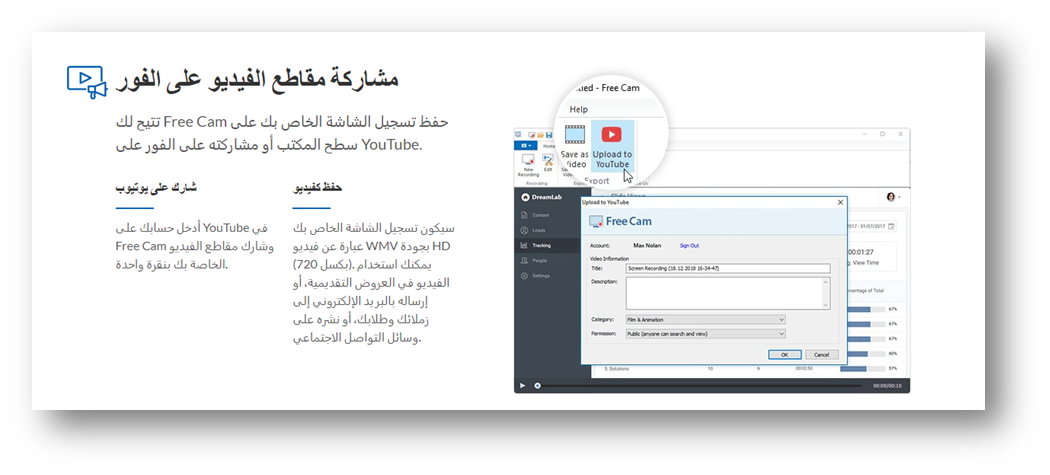Screen dimensions: 1050x475
Task: Click inside the Description text area
Action: (728, 293)
